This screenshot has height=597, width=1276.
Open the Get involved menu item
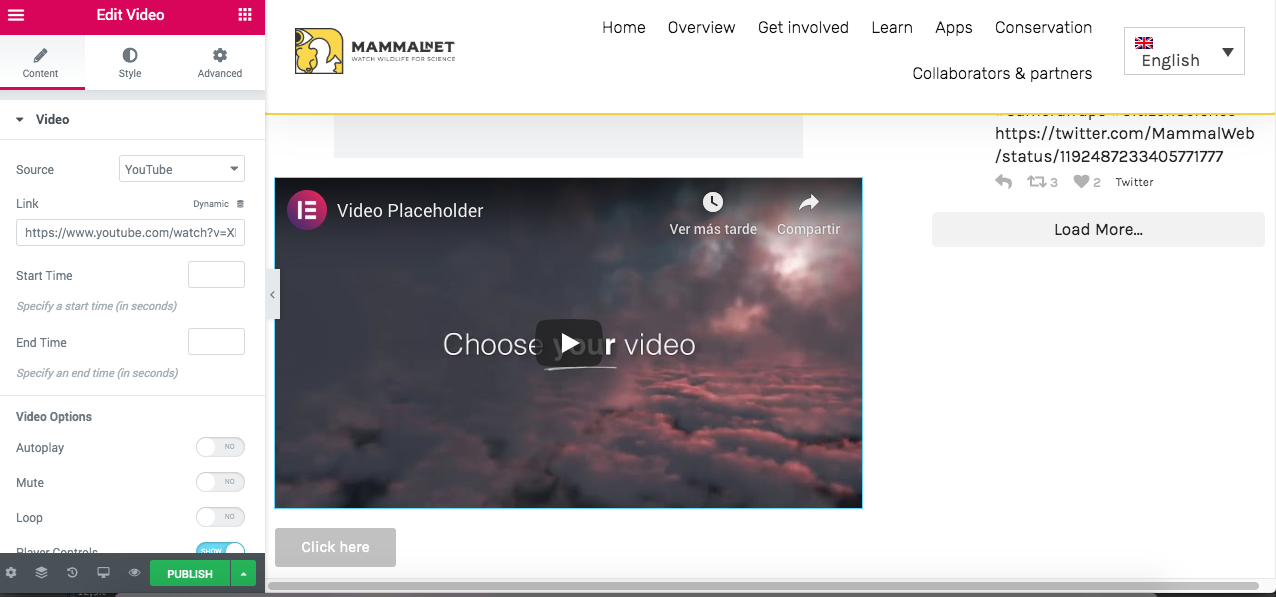(803, 28)
